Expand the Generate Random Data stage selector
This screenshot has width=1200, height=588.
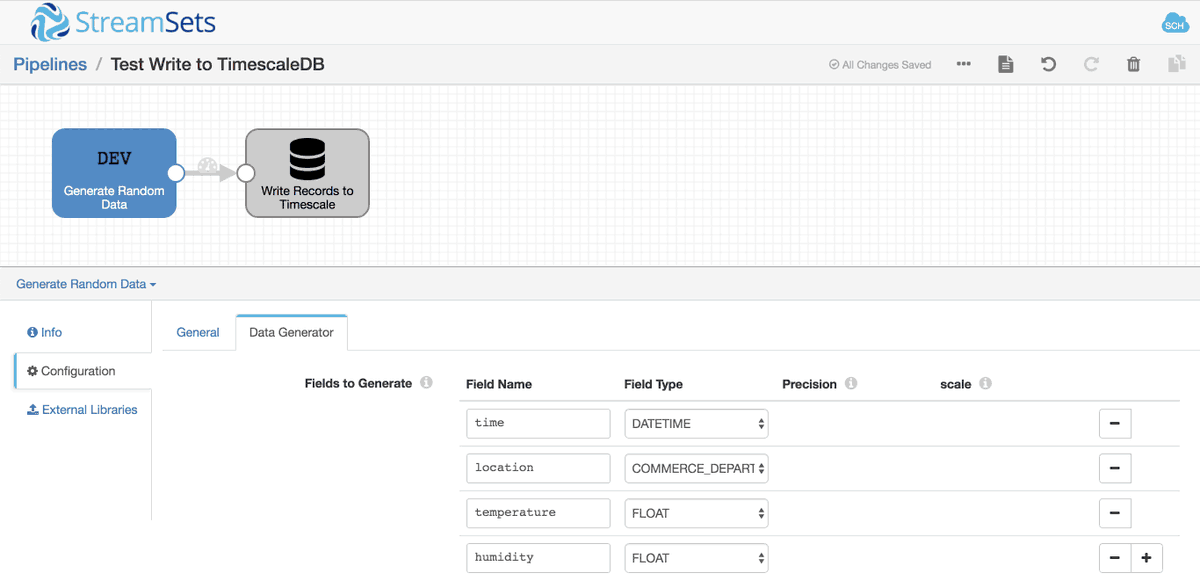coord(86,284)
